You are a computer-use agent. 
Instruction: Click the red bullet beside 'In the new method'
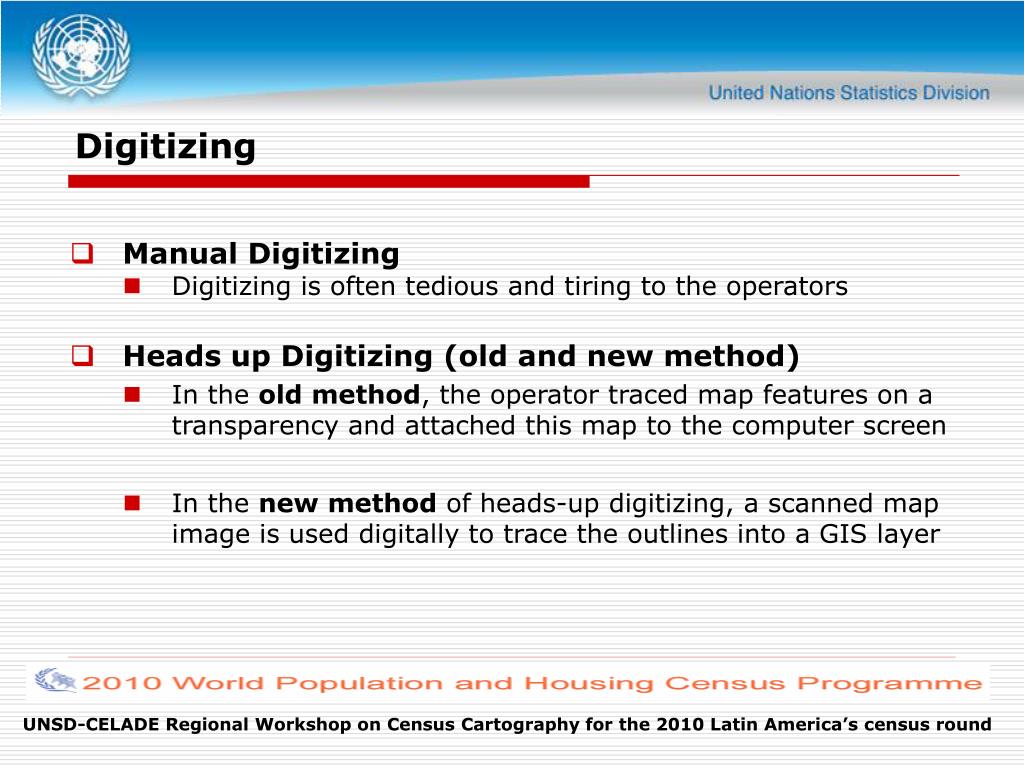pyautogui.click(x=133, y=503)
